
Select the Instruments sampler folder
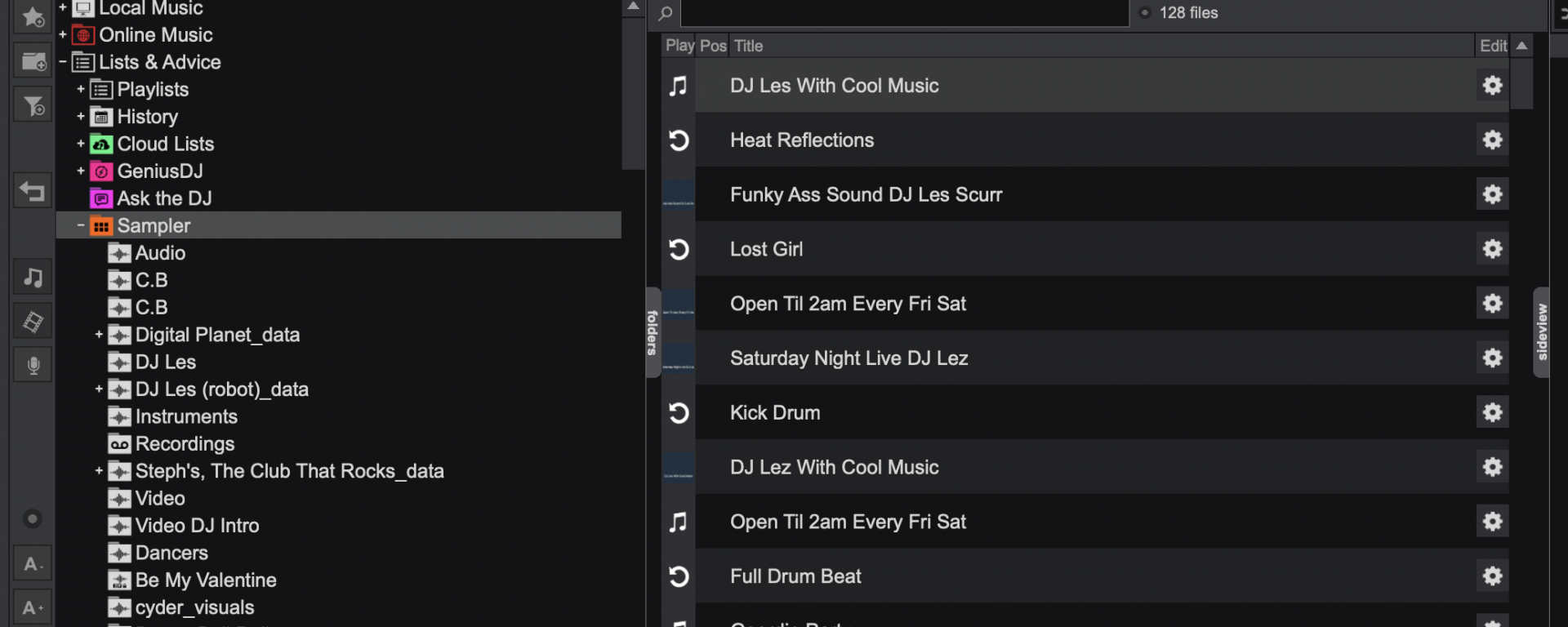pyautogui.click(x=186, y=416)
